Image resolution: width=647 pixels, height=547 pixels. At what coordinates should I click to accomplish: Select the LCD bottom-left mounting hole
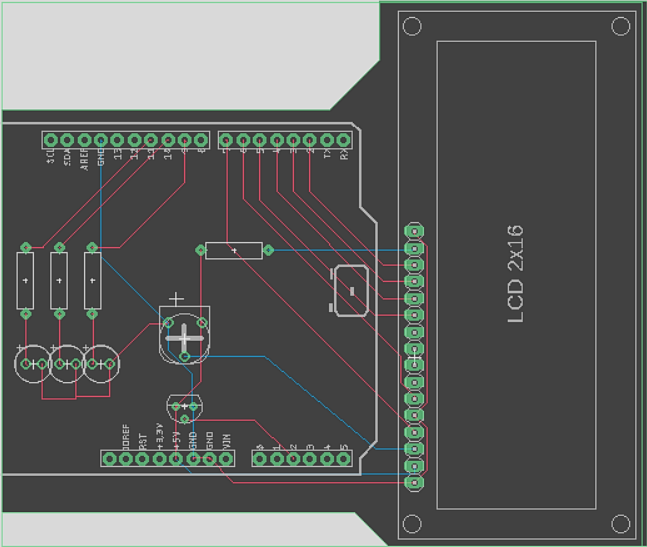[x=412, y=524]
